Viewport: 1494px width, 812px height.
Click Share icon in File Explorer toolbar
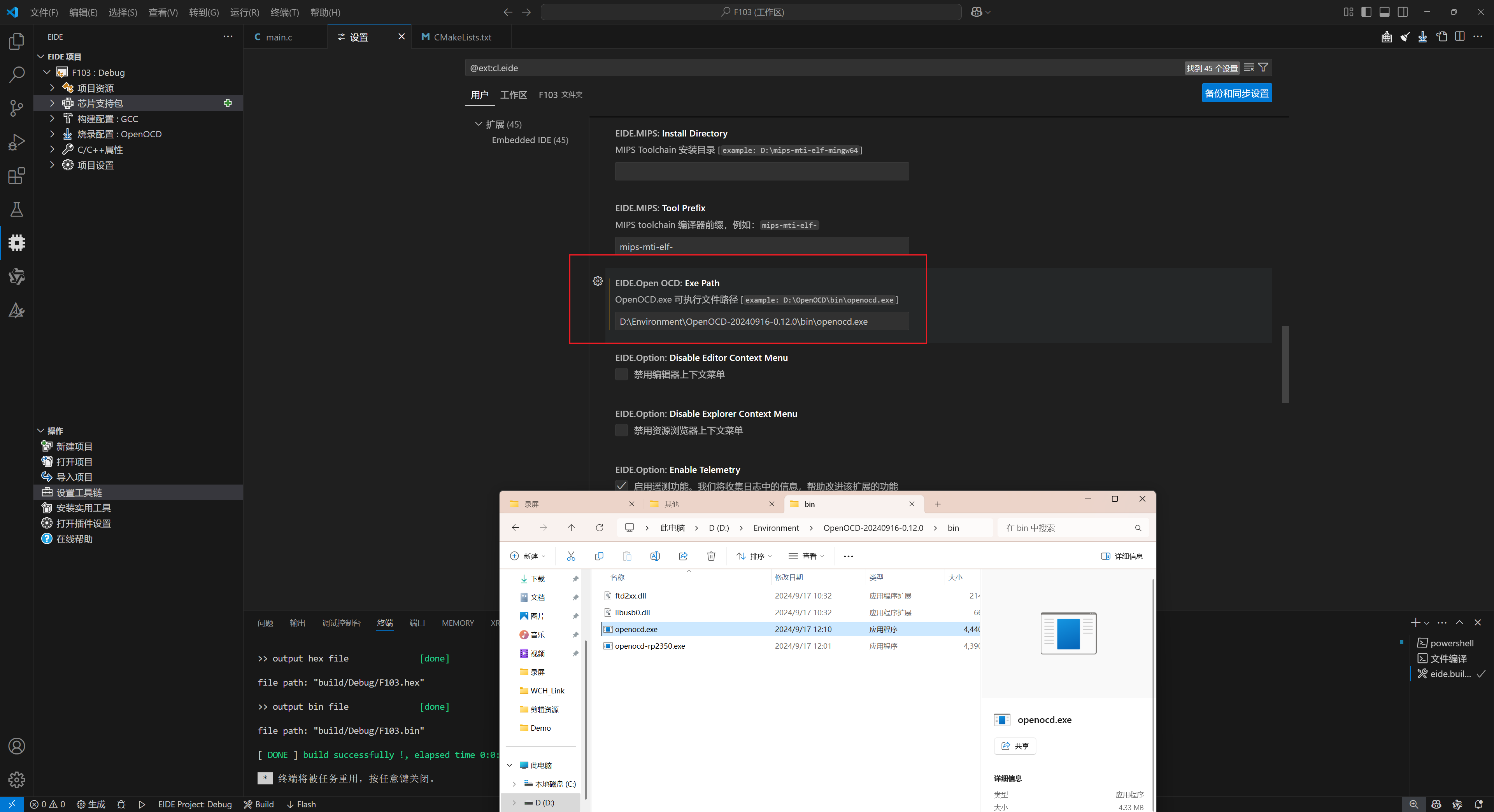[x=683, y=556]
